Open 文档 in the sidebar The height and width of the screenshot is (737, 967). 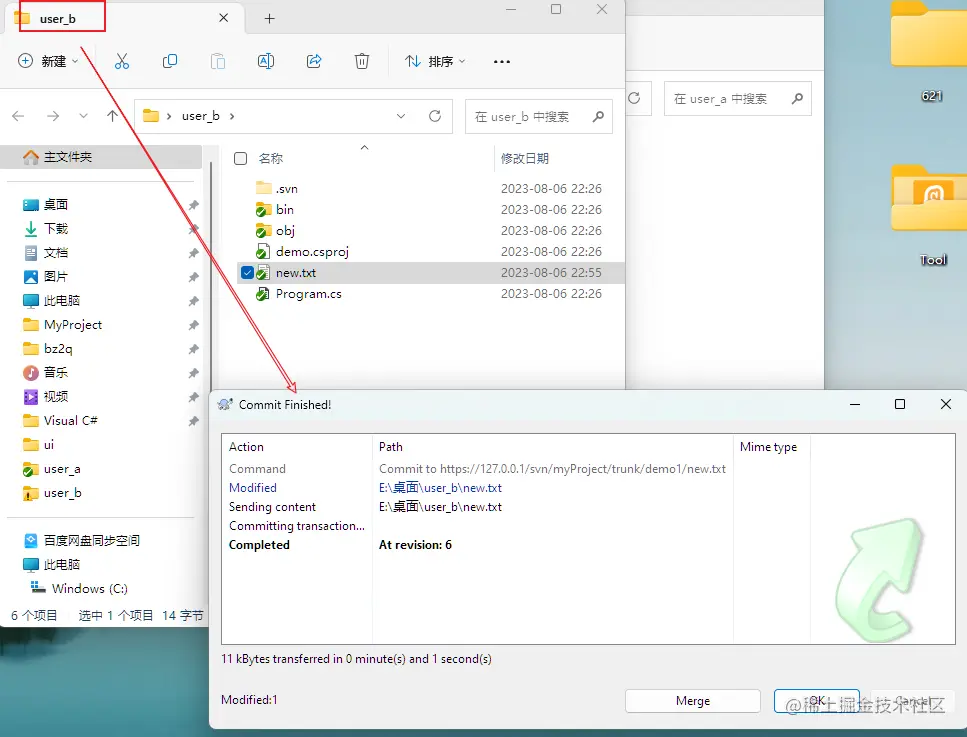pyautogui.click(x=56, y=252)
